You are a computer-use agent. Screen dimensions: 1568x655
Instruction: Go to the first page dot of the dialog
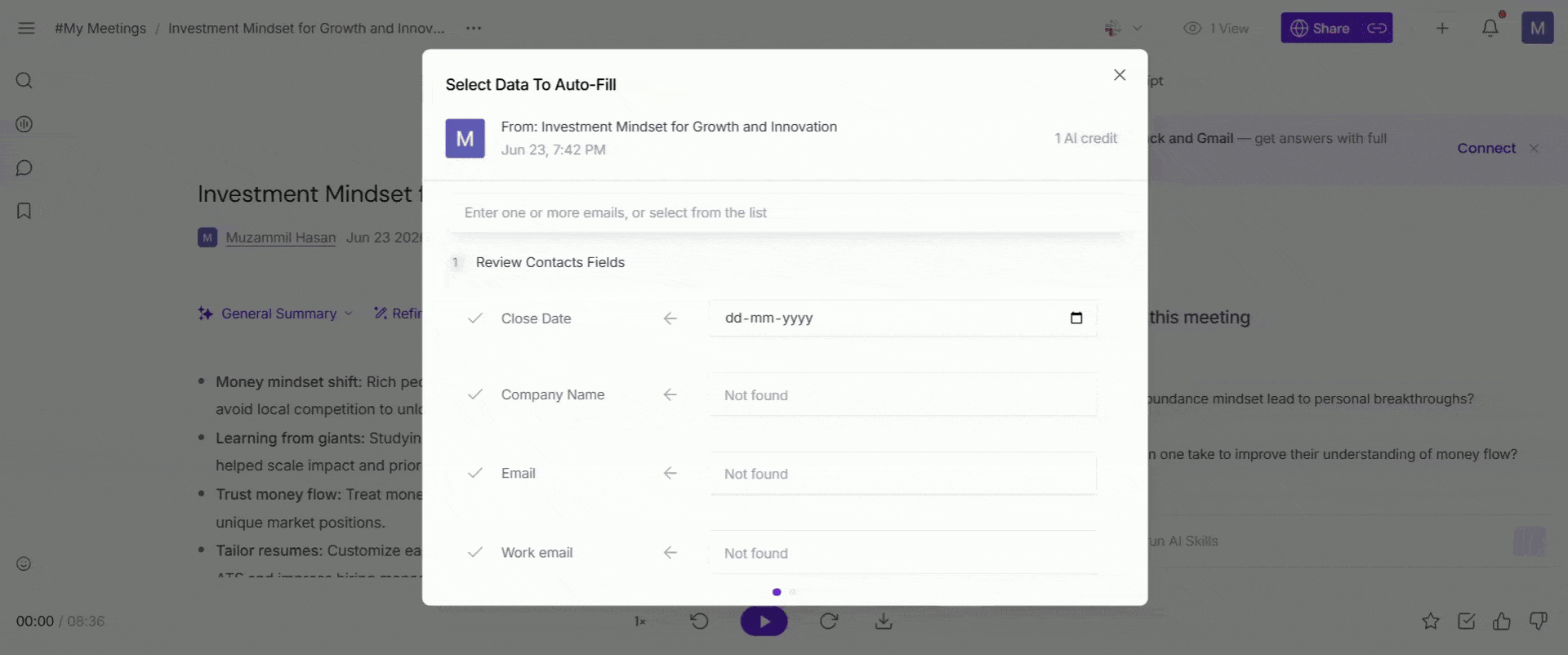pyautogui.click(x=777, y=592)
